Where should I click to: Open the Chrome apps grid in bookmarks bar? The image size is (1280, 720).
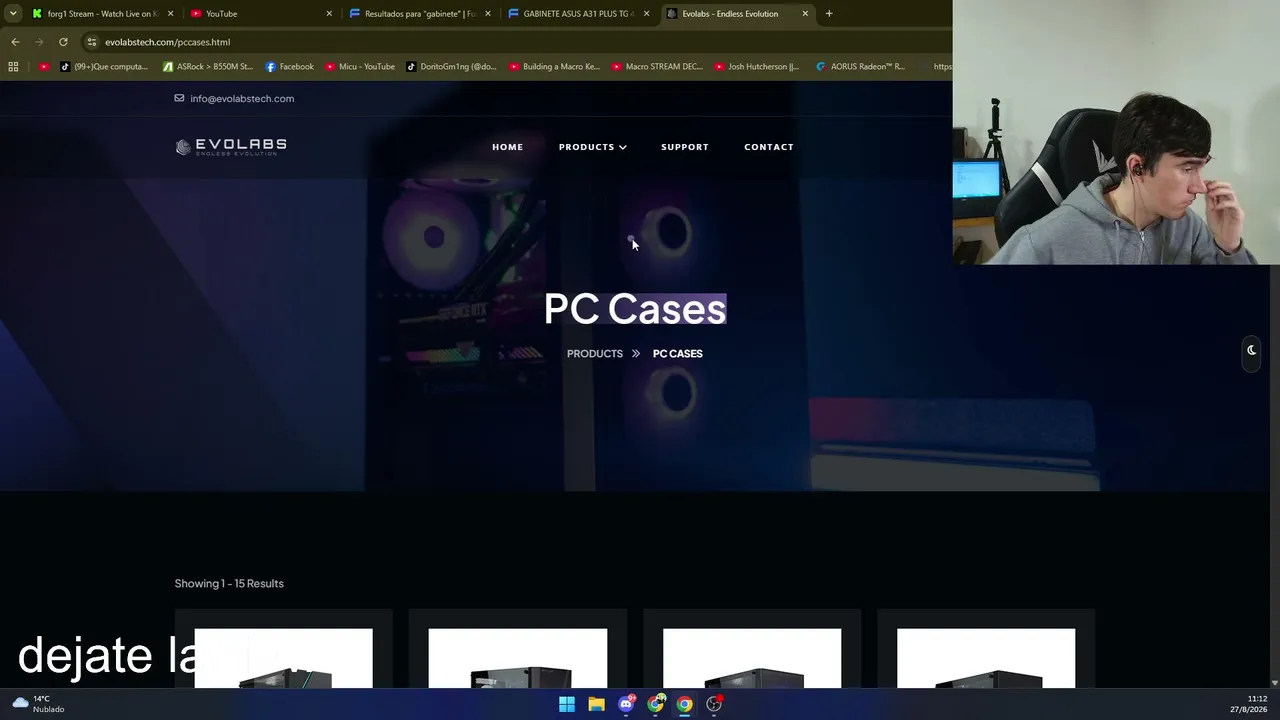tap(13, 67)
